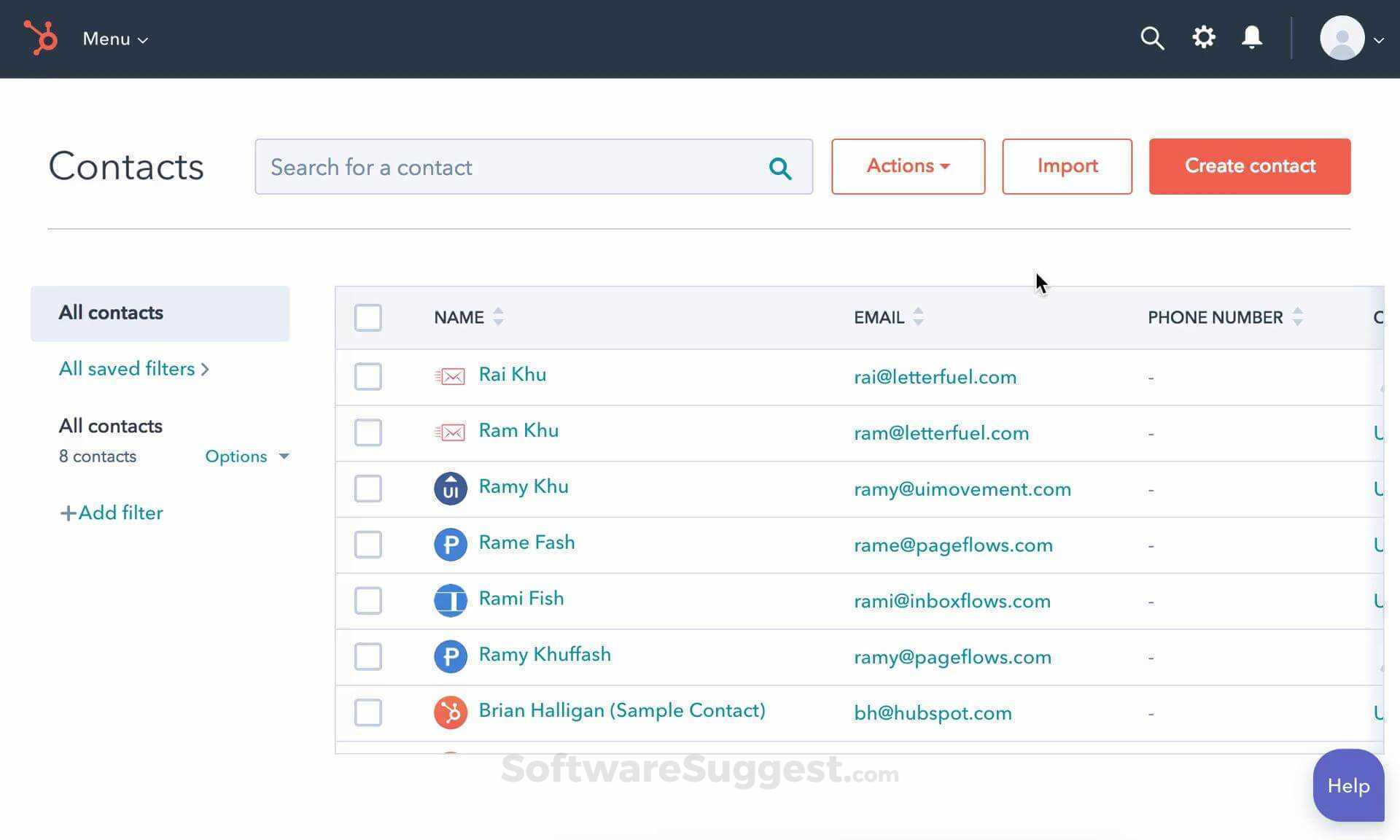Click the UI avatar icon beside Ramy Khu
Screen dimensions: 1400x840
[x=450, y=489]
